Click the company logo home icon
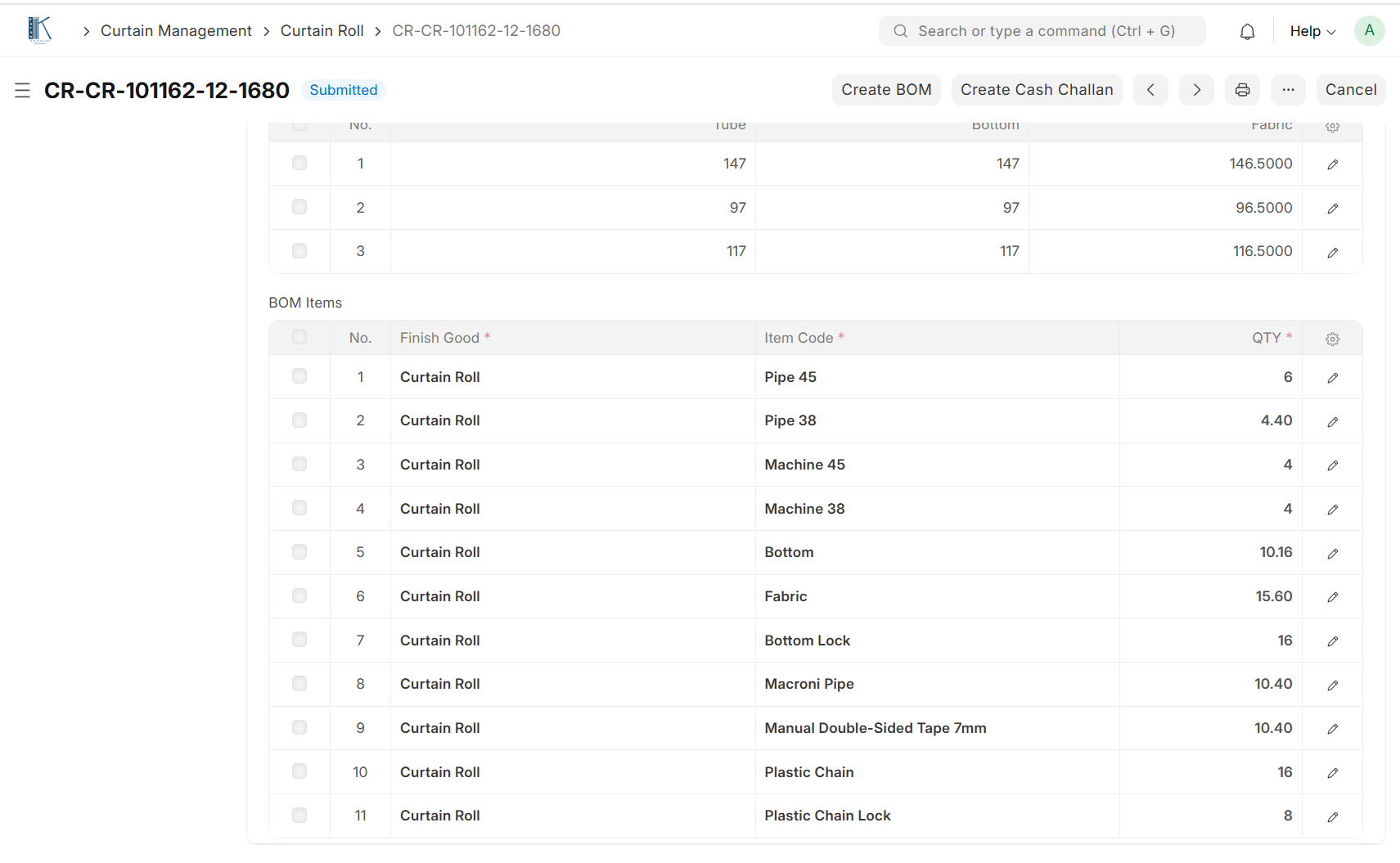 (39, 30)
